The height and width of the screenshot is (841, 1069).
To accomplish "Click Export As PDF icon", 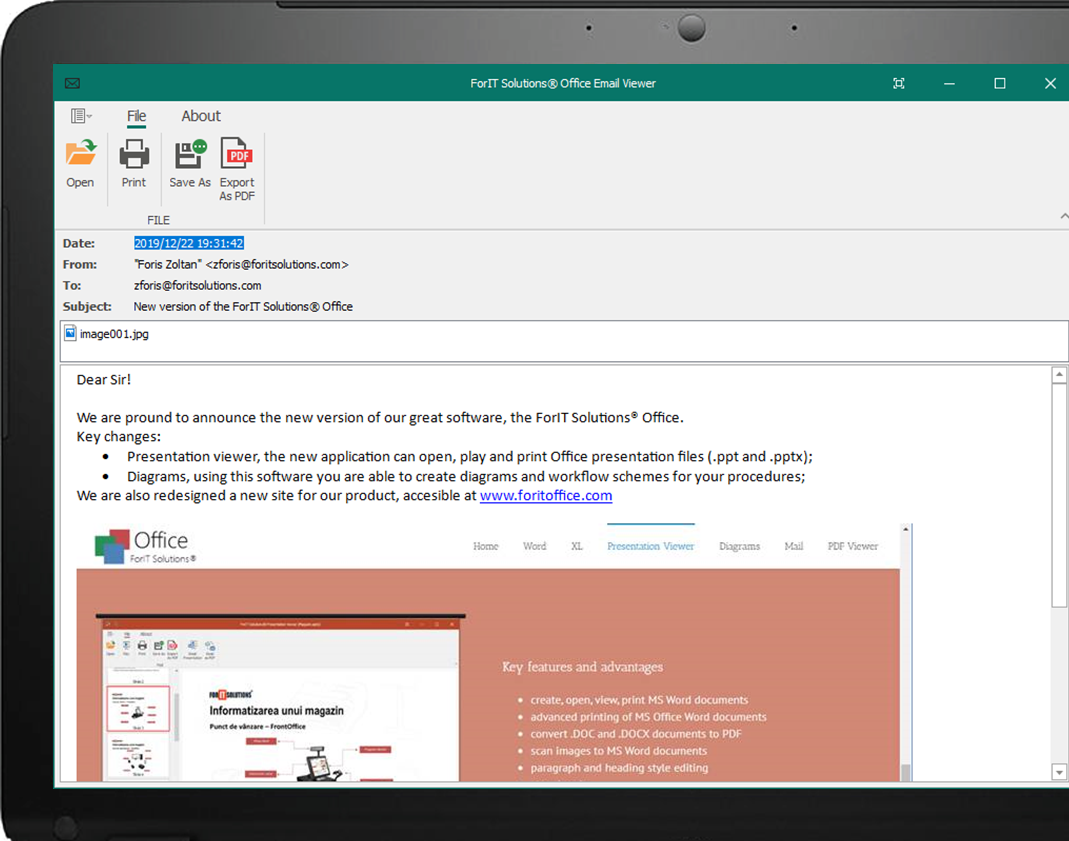I will [x=237, y=154].
